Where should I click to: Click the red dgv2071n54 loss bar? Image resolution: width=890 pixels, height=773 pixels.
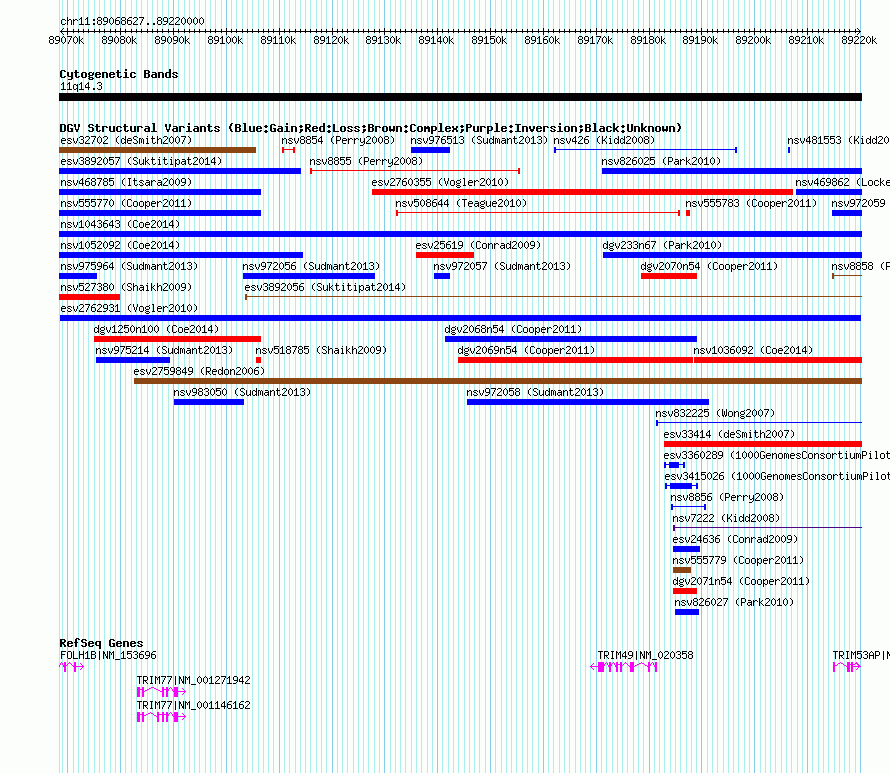pyautogui.click(x=685, y=591)
